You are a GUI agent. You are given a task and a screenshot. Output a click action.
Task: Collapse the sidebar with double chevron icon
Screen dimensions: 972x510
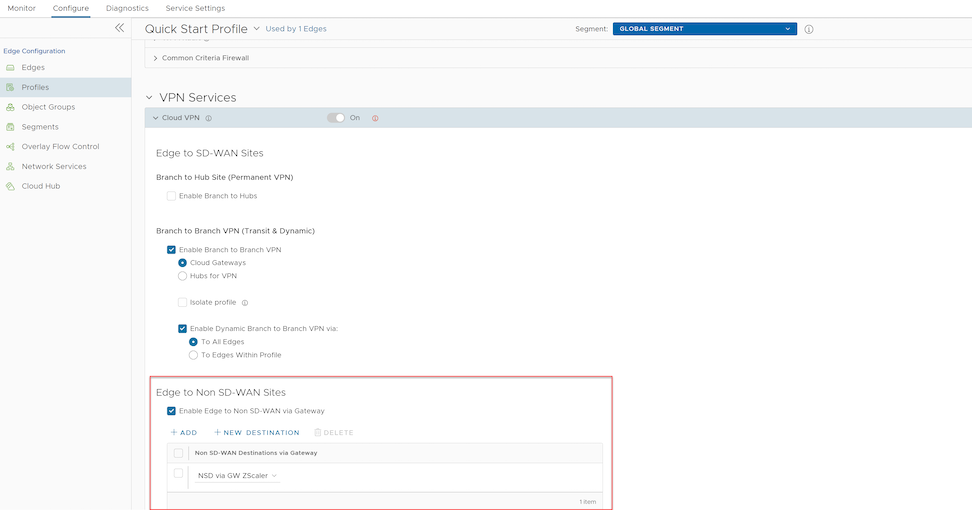[x=119, y=28]
